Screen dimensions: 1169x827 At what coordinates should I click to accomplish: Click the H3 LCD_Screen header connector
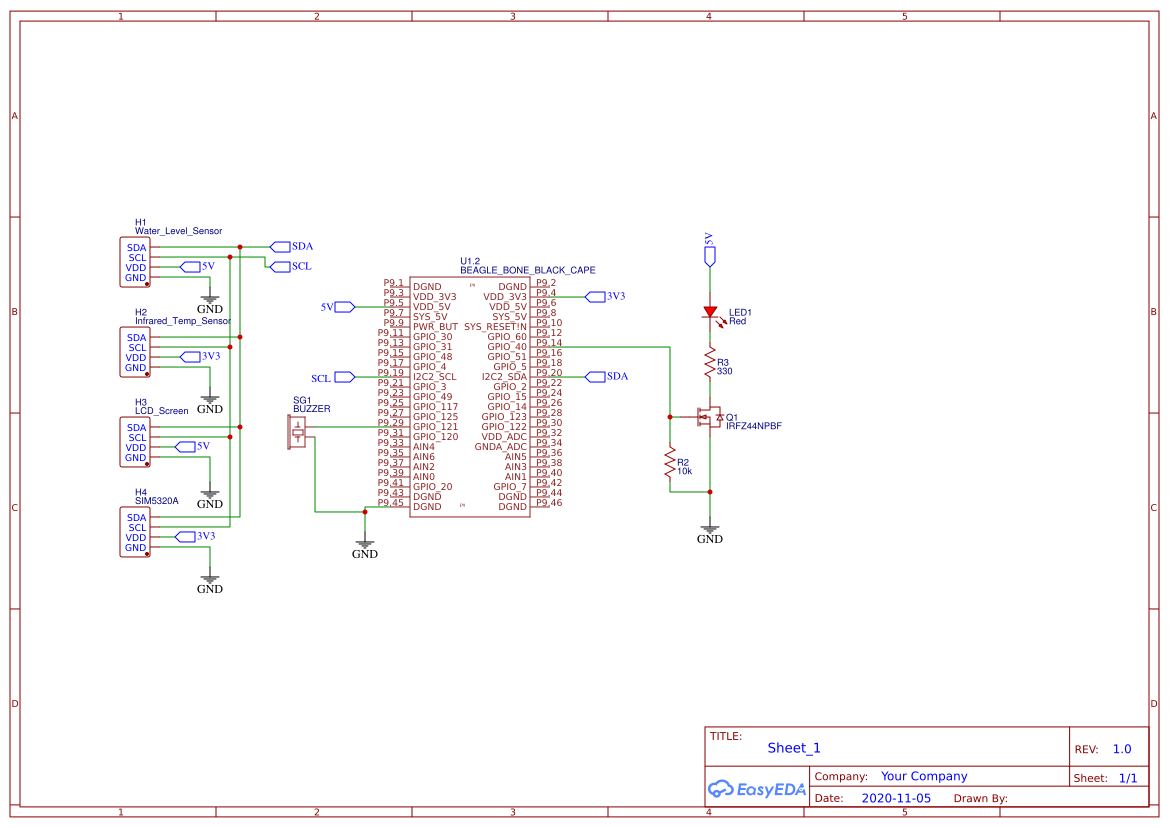[x=134, y=442]
